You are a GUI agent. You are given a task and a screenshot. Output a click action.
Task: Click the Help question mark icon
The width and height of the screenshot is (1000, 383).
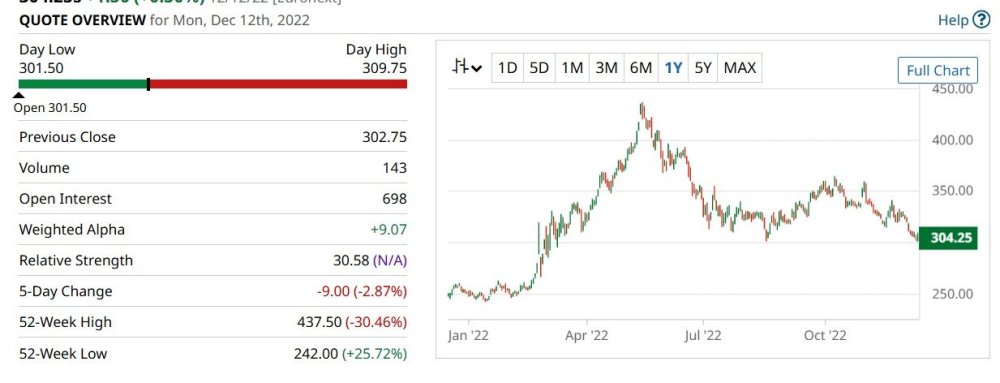point(981,20)
